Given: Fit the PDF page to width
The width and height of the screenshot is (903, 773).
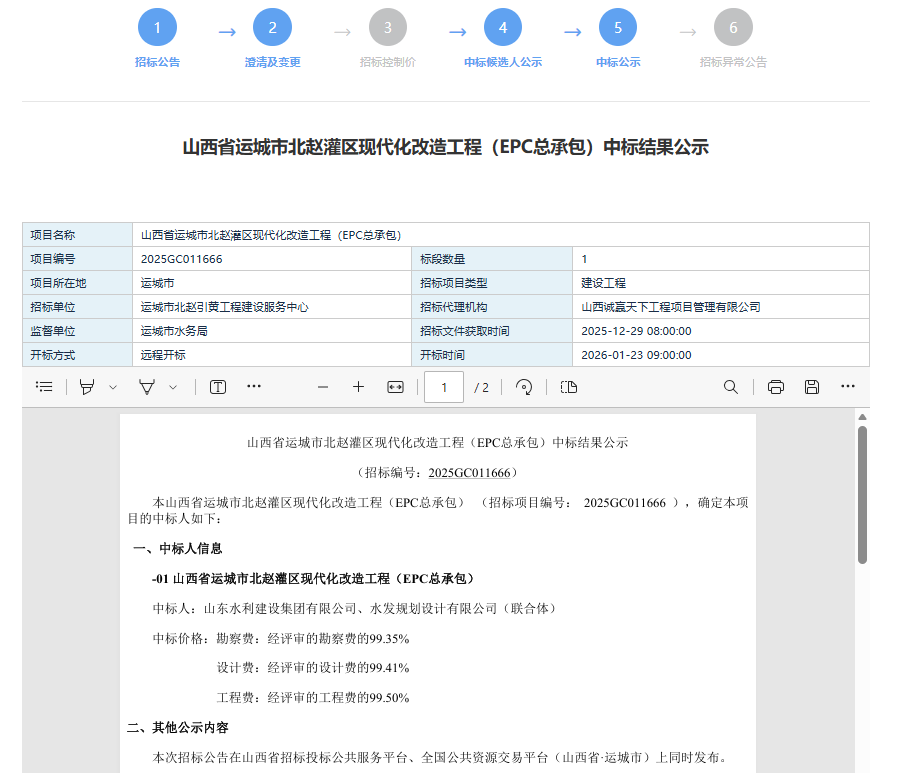Looking at the screenshot, I should tap(395, 386).
